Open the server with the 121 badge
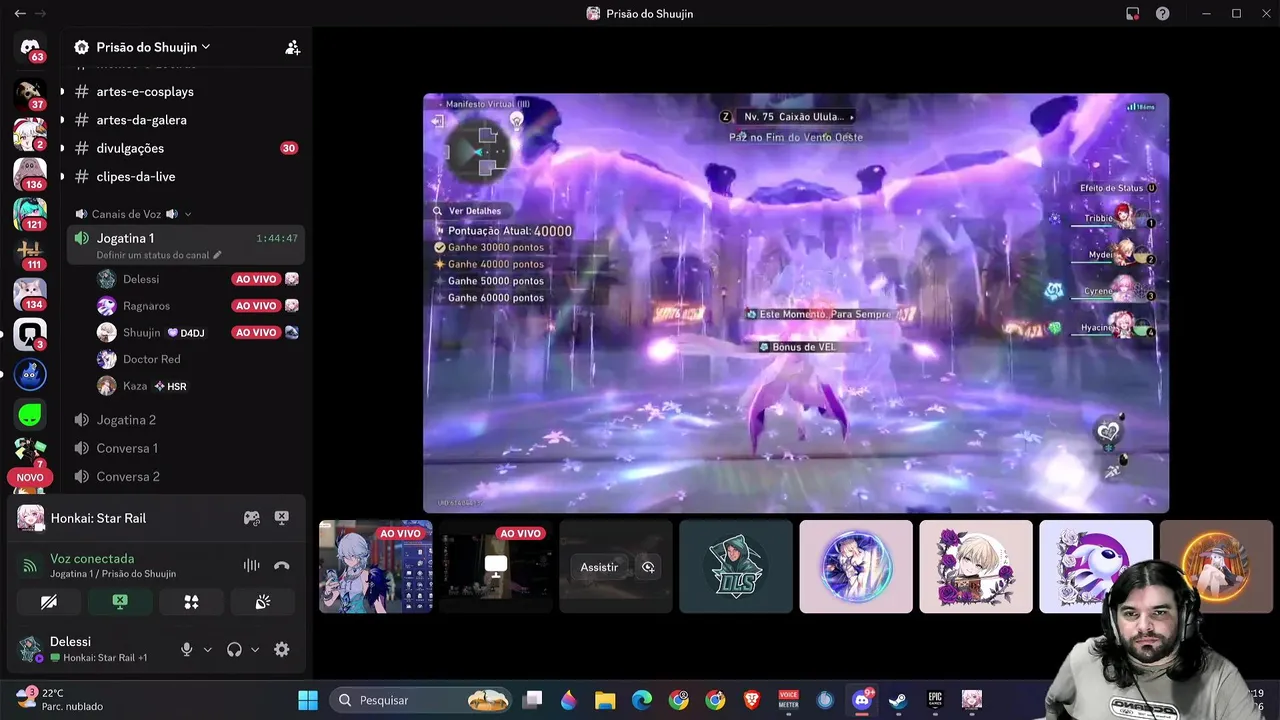This screenshot has height=720, width=1280. tap(30, 213)
